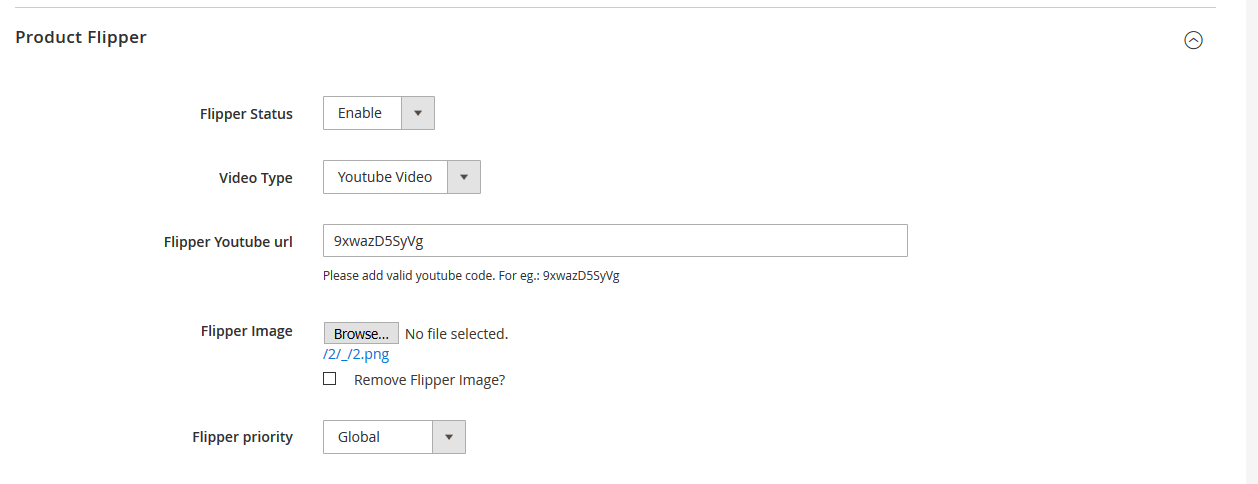Click the Video Type dropdown arrow
The width and height of the screenshot is (1258, 484).
(x=463, y=177)
